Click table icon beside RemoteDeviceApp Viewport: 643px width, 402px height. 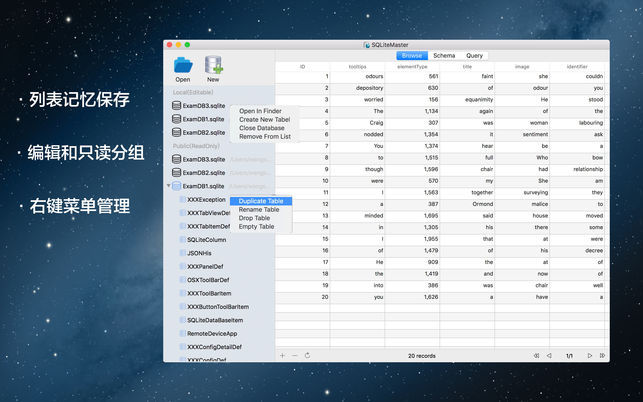[x=183, y=333]
